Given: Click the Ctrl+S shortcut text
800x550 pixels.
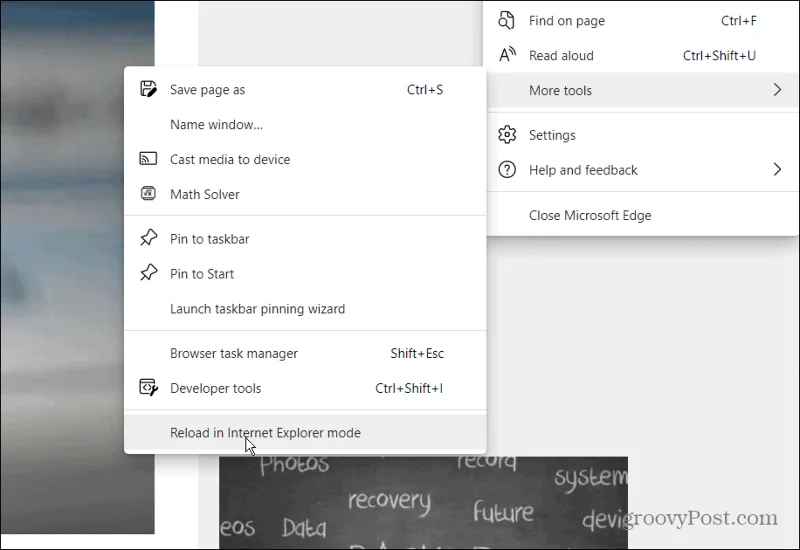Looking at the screenshot, I should (x=425, y=90).
